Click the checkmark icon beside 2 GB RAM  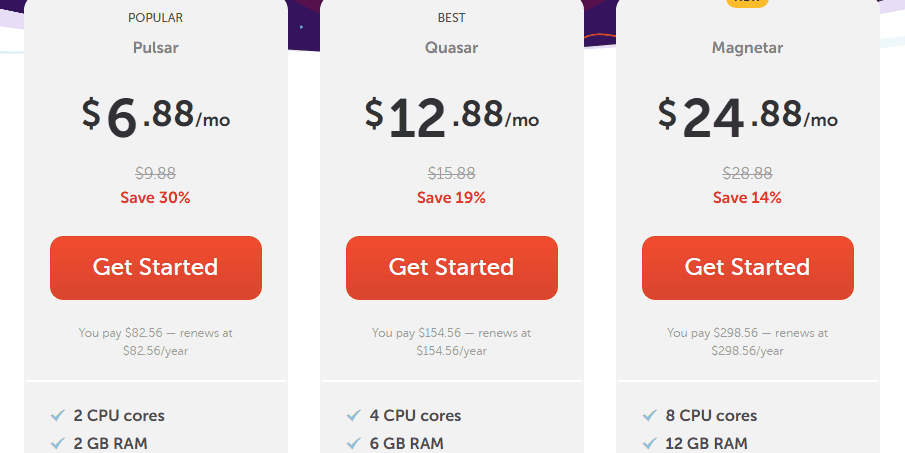57,443
